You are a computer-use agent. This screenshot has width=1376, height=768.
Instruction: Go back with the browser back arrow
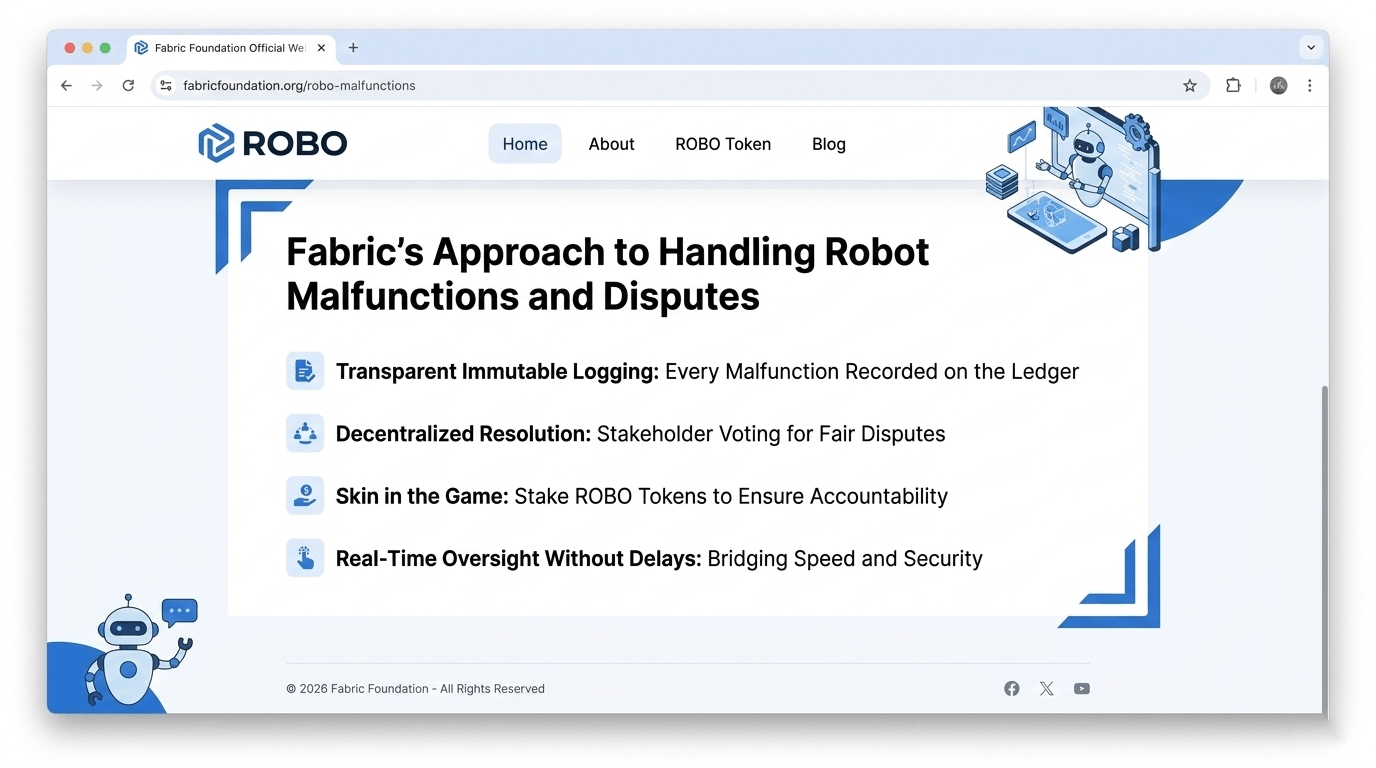(66, 86)
